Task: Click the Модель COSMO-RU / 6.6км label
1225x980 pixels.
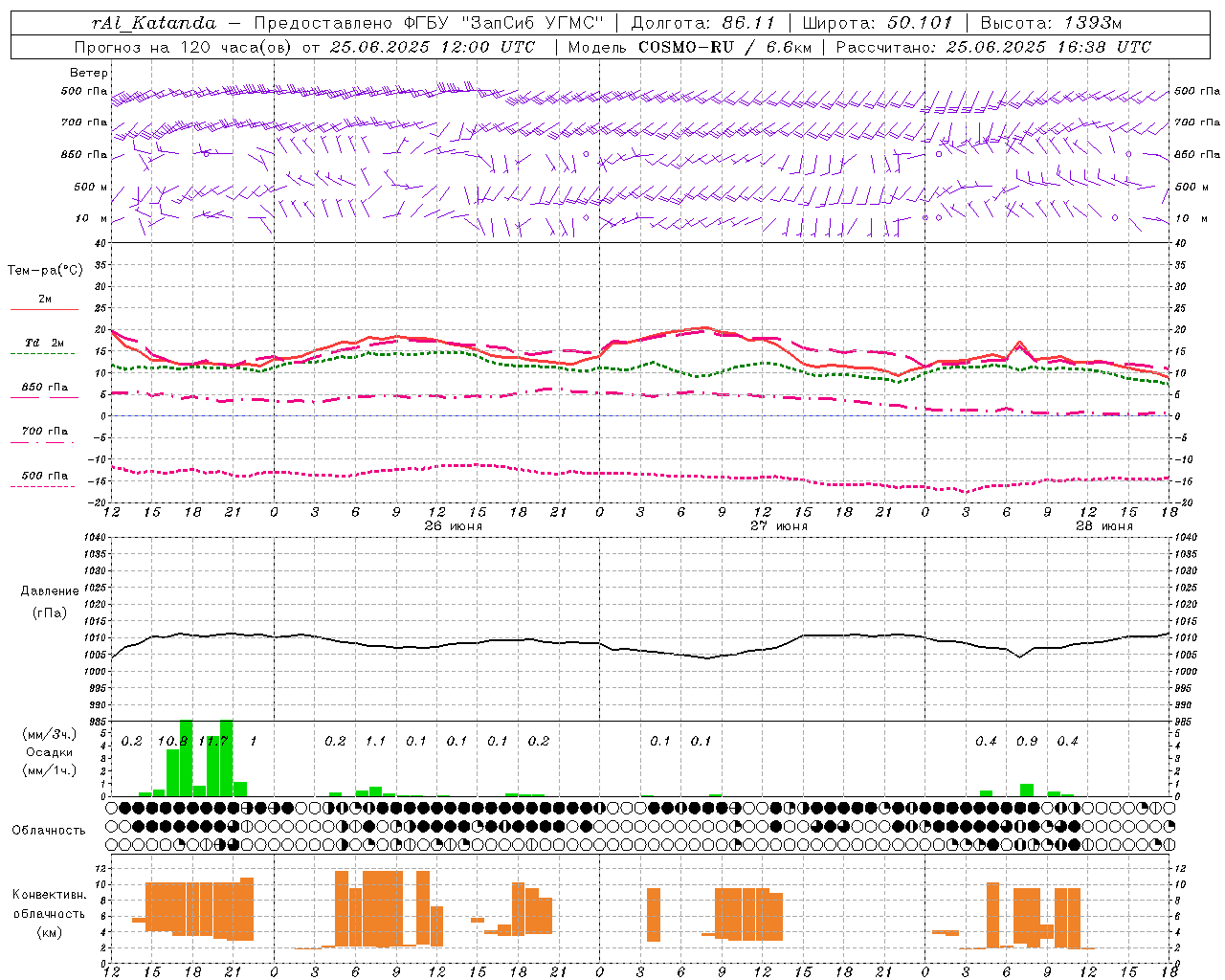Action: (x=689, y=47)
